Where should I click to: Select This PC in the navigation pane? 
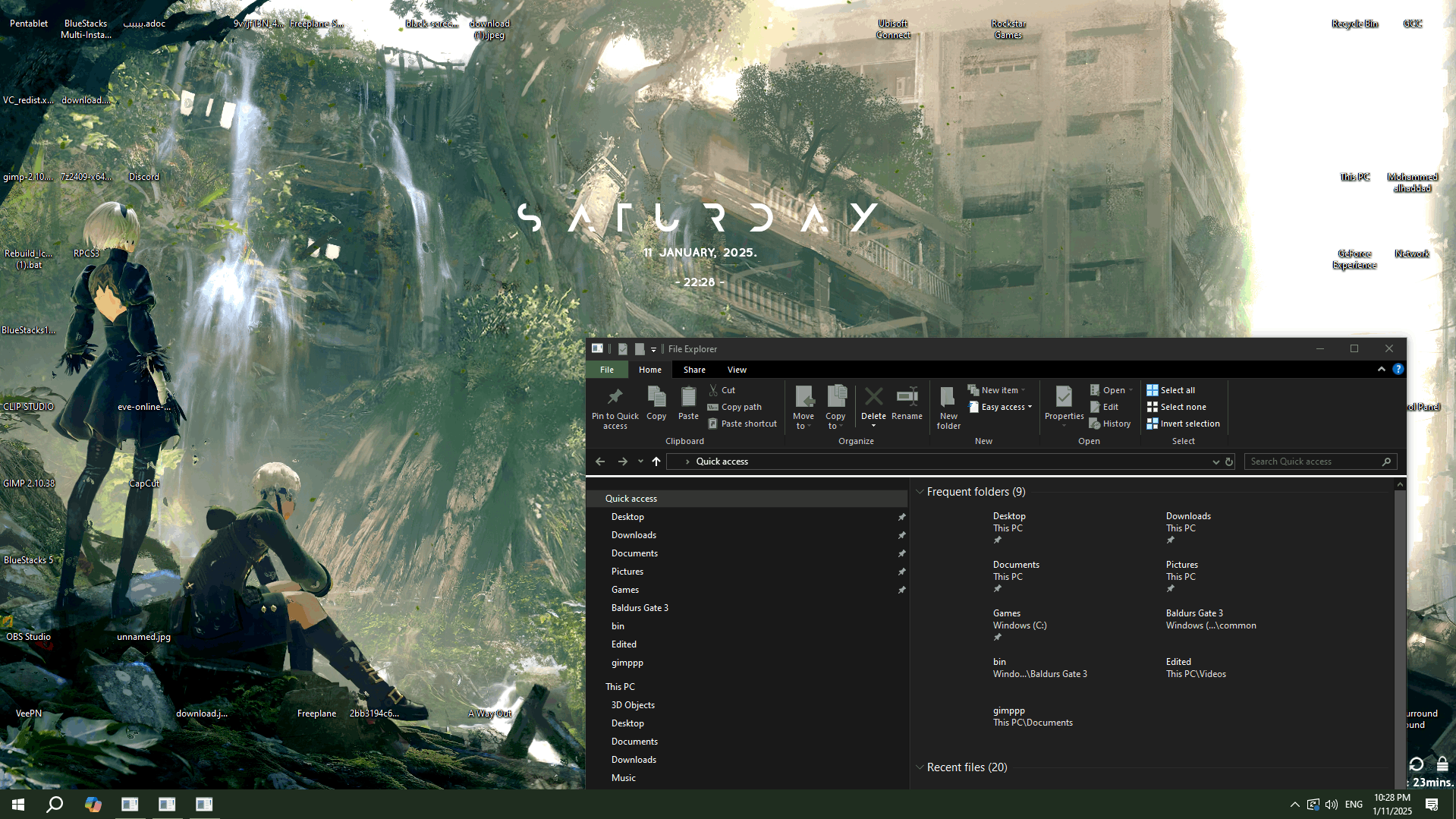[x=747, y=687]
